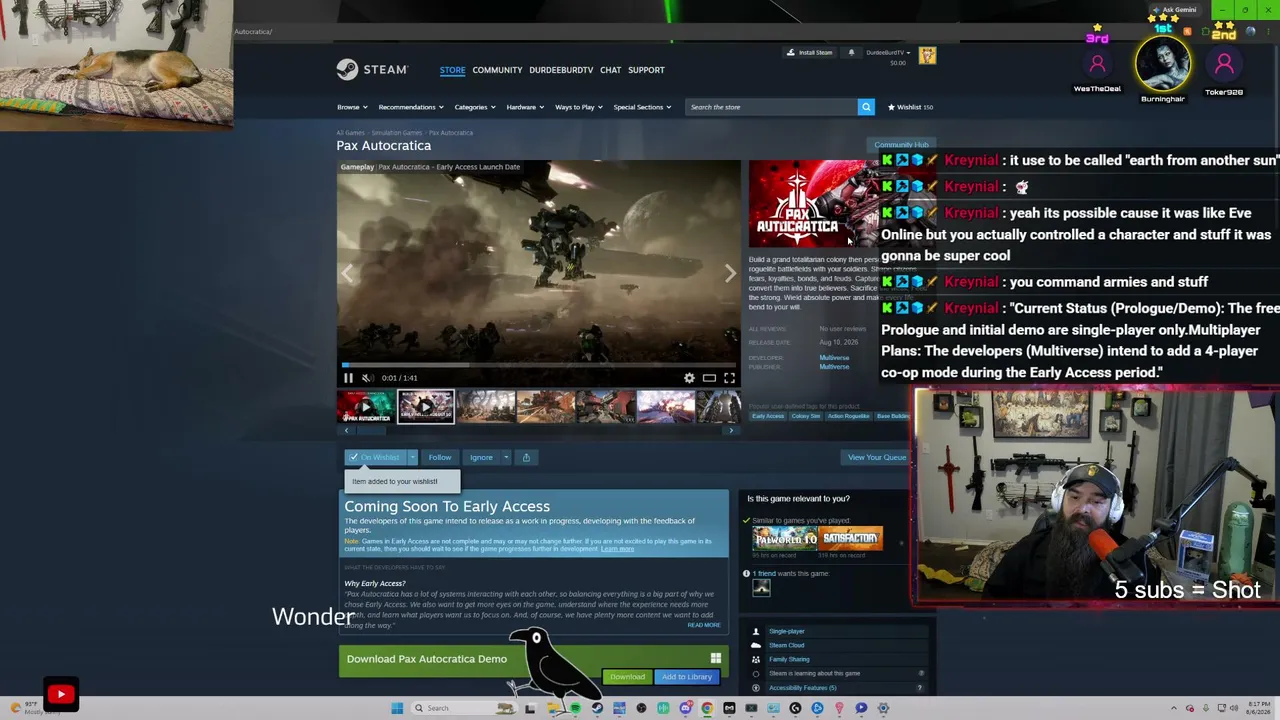
Task: Open the Early Access tag
Action: [768, 416]
